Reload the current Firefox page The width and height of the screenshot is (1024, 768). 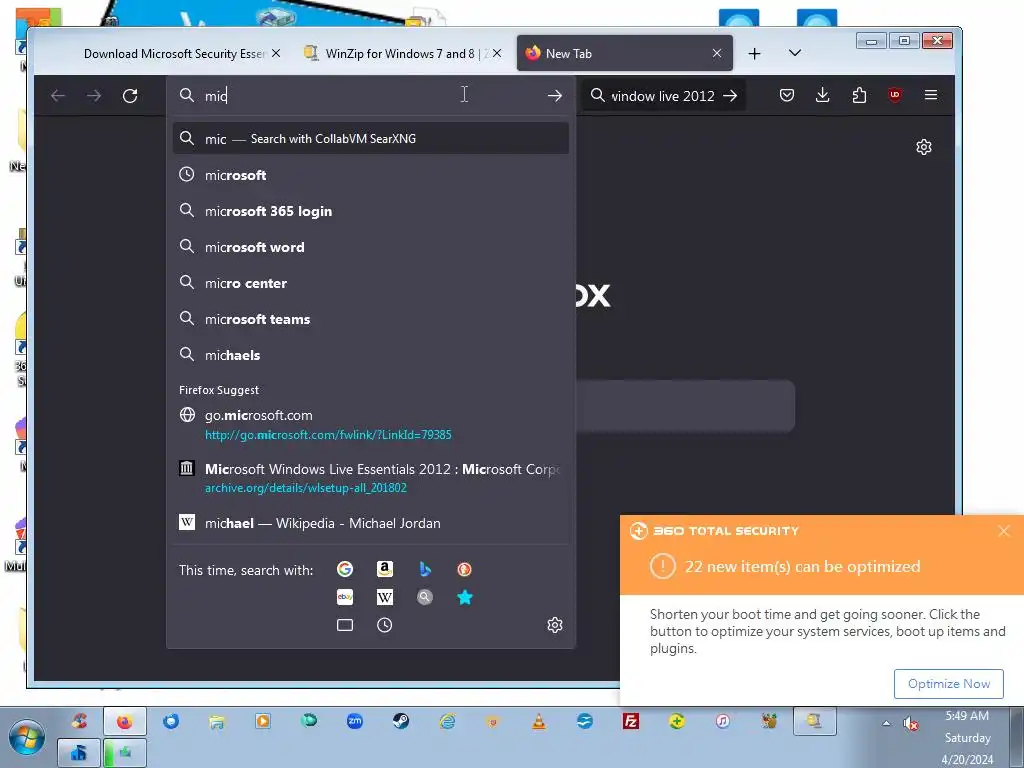click(130, 96)
